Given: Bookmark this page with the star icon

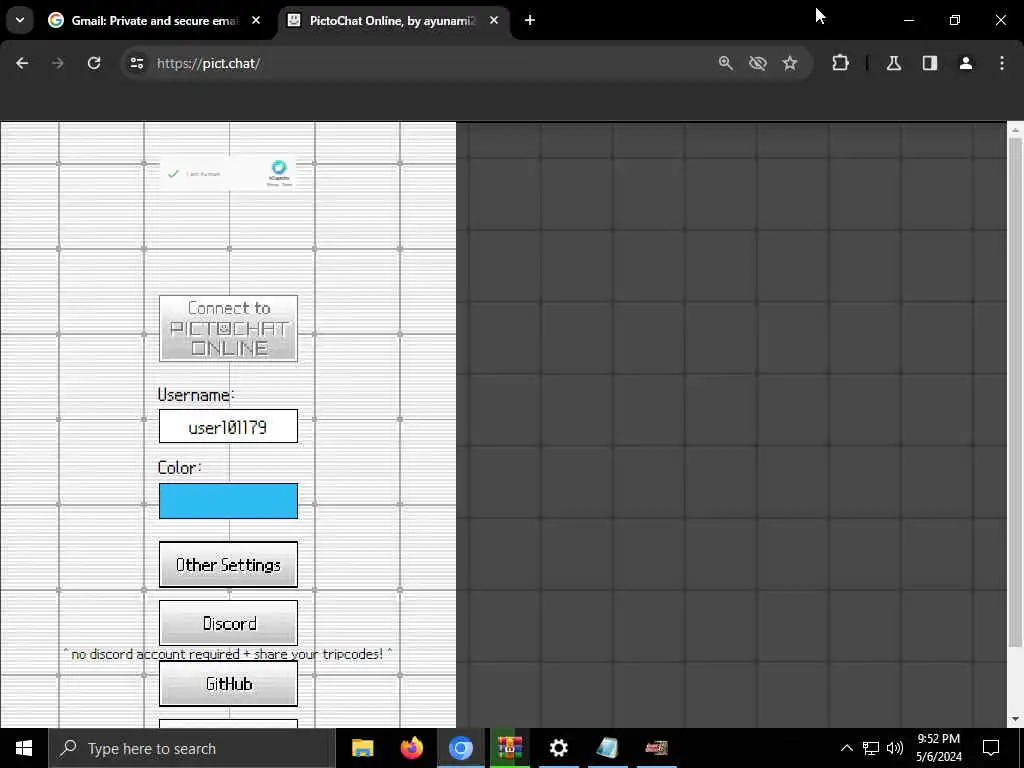Looking at the screenshot, I should (x=790, y=63).
